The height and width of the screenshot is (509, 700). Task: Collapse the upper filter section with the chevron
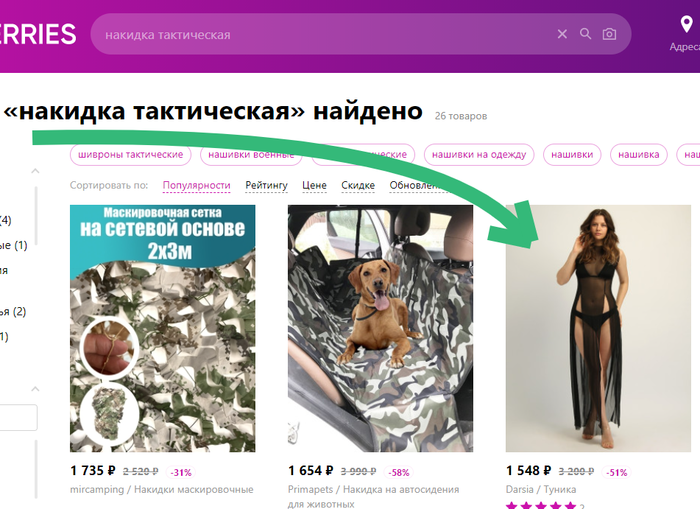coord(35,171)
